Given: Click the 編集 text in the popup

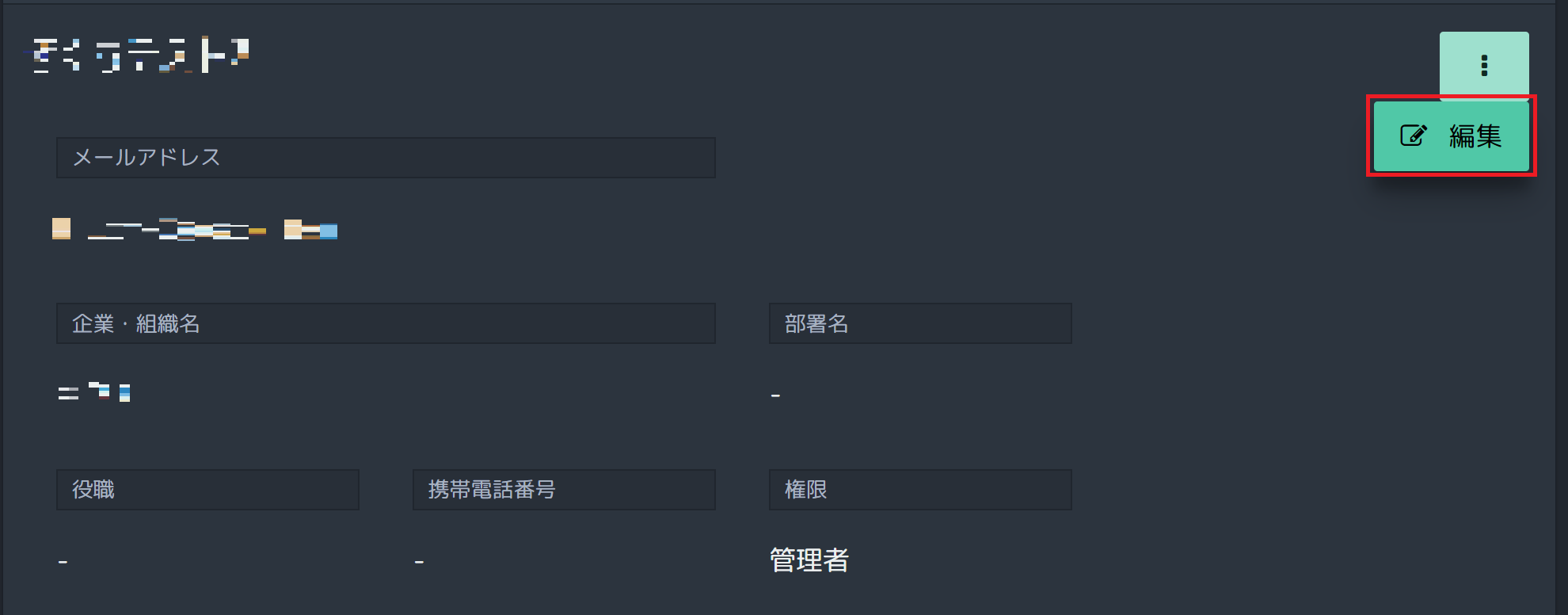Looking at the screenshot, I should 1475,136.
